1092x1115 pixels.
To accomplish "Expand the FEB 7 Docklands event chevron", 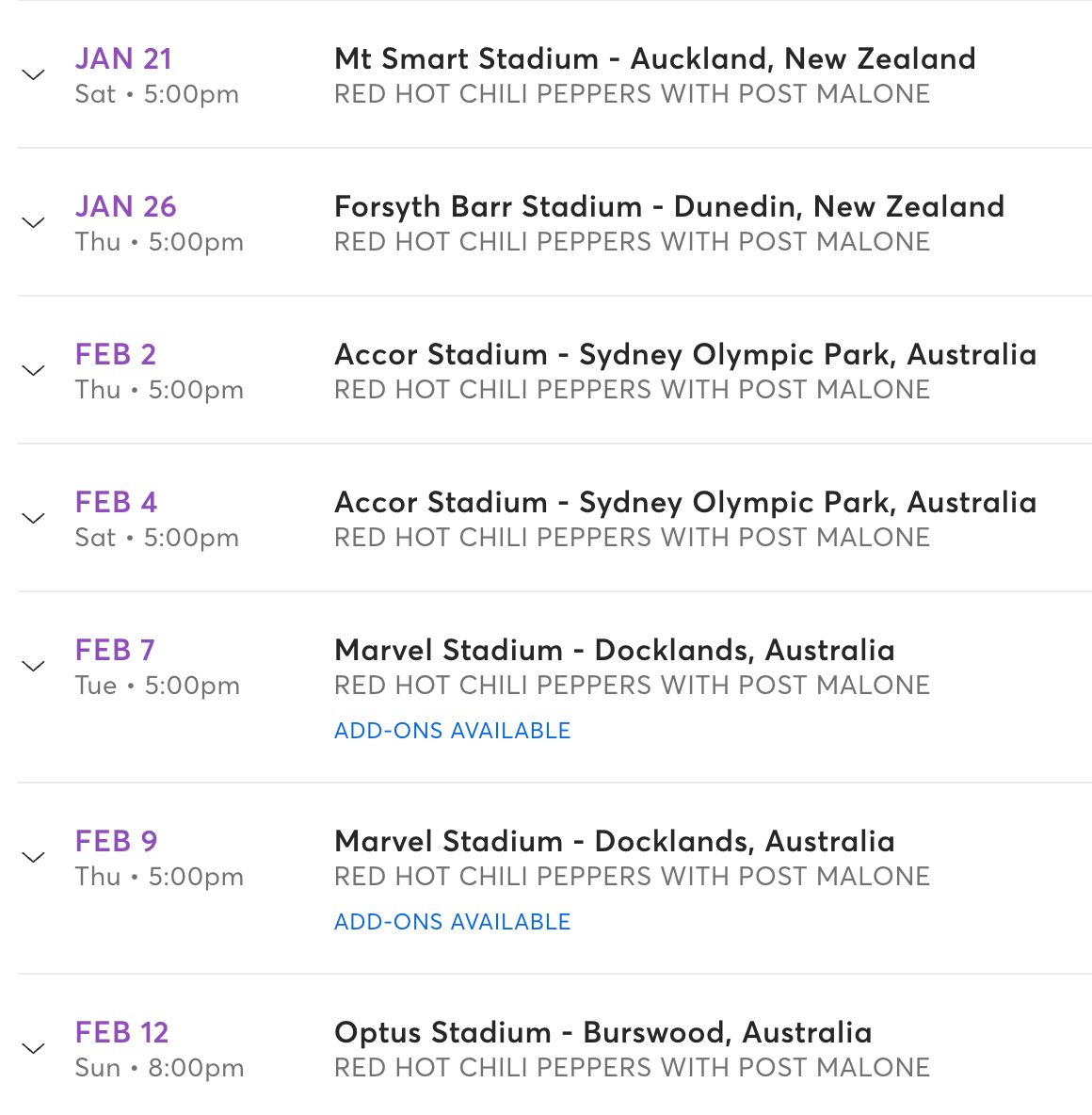I will (x=34, y=667).
